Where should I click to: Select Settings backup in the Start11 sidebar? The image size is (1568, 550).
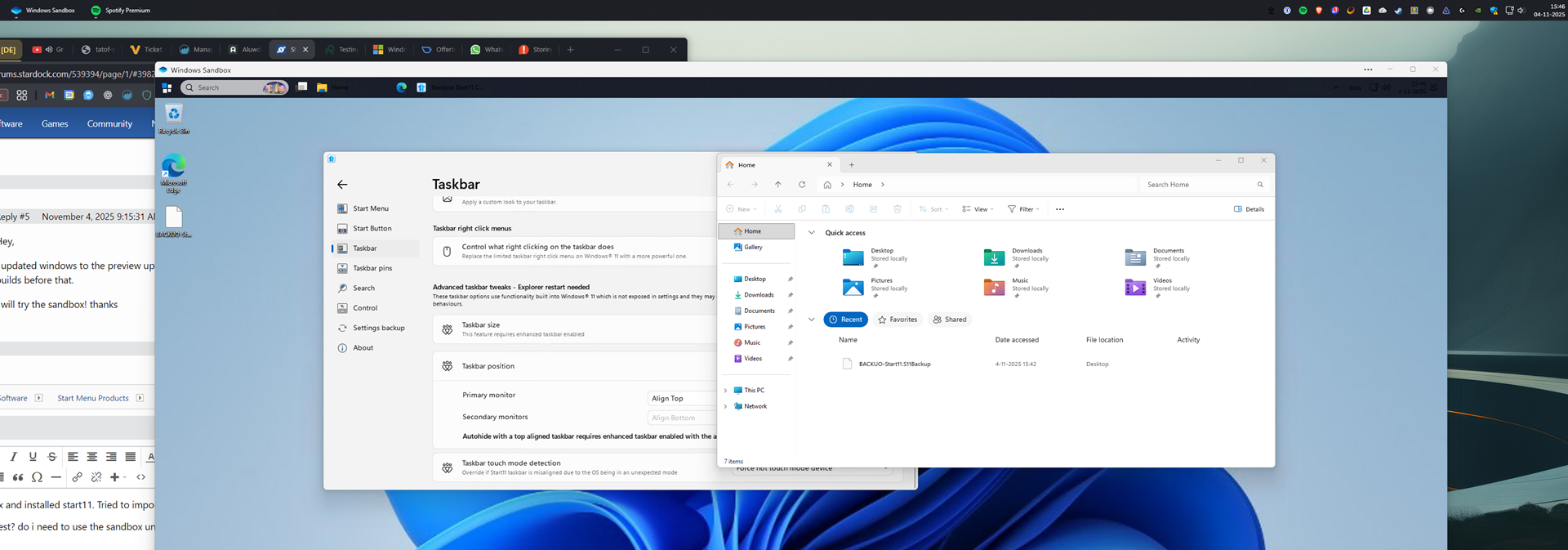point(378,328)
